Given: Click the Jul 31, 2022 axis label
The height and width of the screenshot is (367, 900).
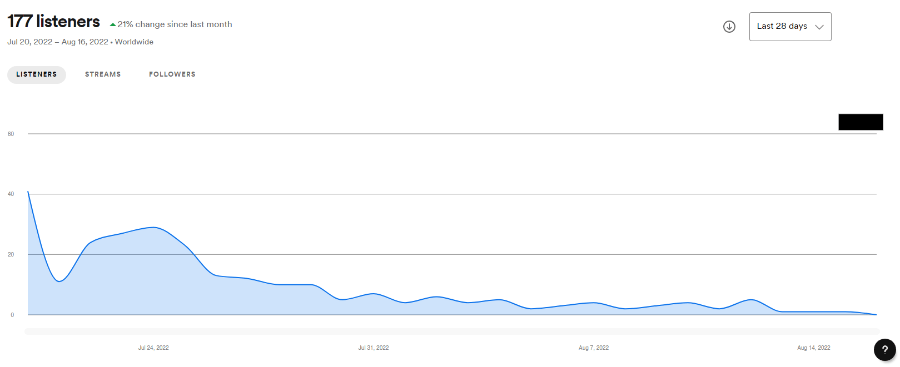Looking at the screenshot, I should coord(374,347).
